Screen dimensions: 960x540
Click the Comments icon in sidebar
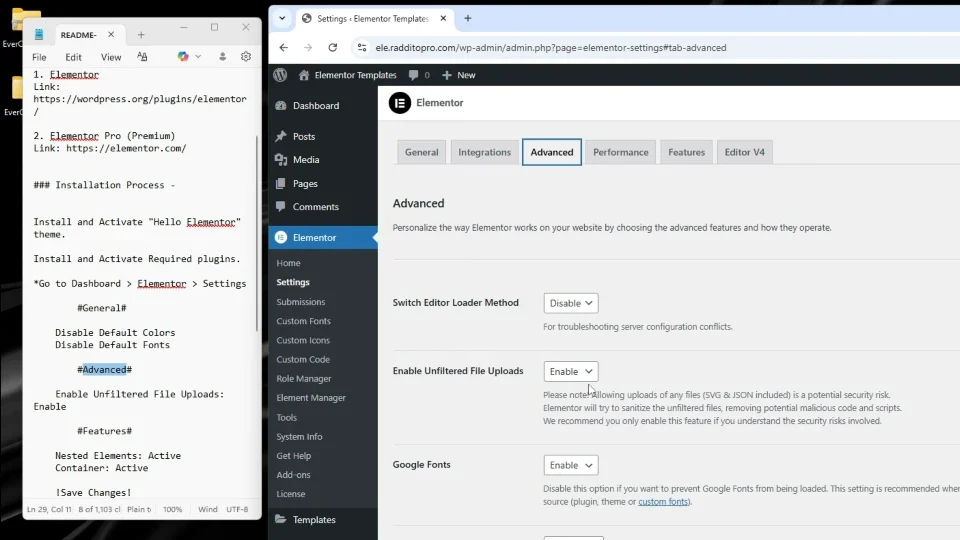pos(281,206)
